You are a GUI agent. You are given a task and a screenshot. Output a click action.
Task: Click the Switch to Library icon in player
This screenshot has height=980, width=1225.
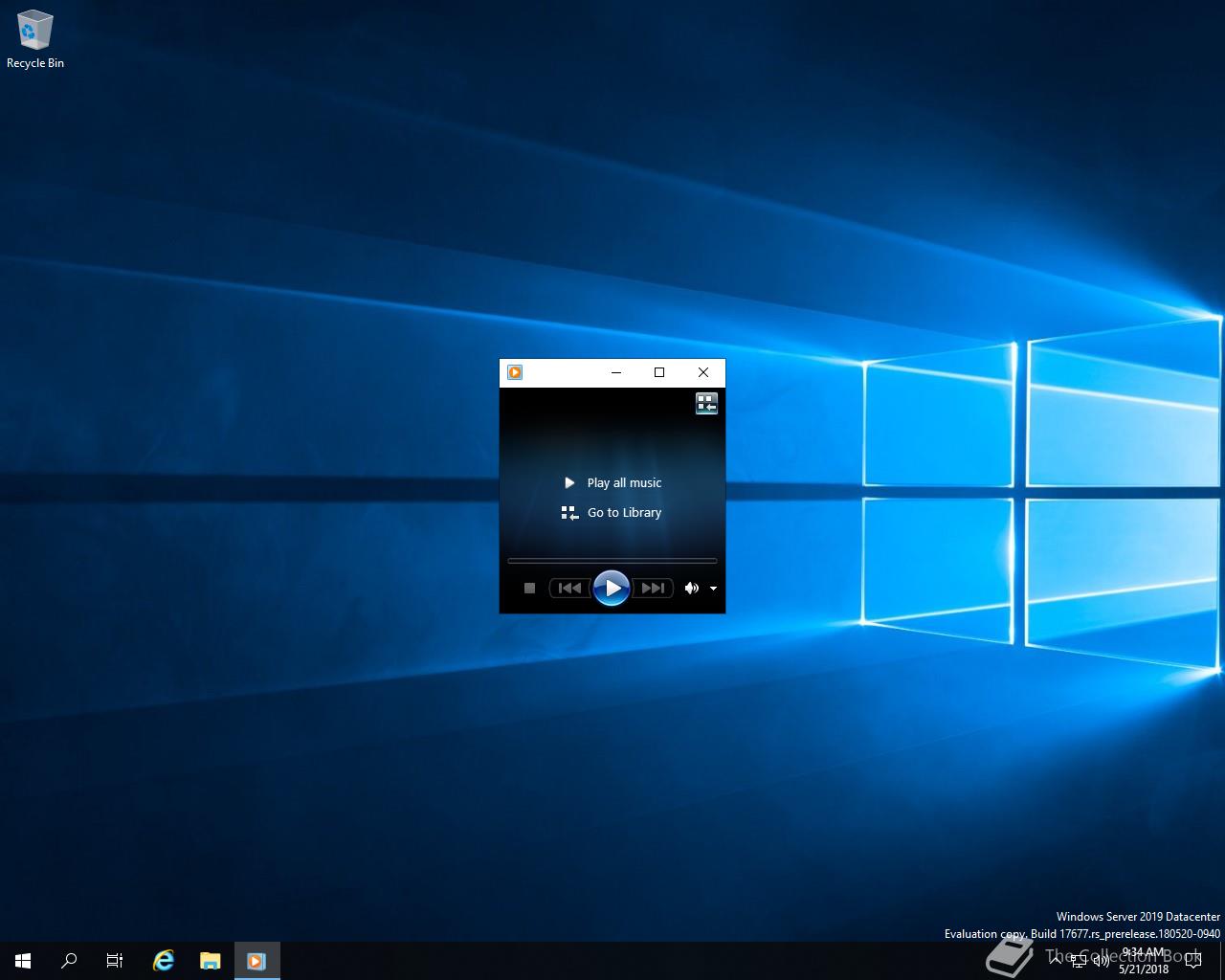(706, 404)
